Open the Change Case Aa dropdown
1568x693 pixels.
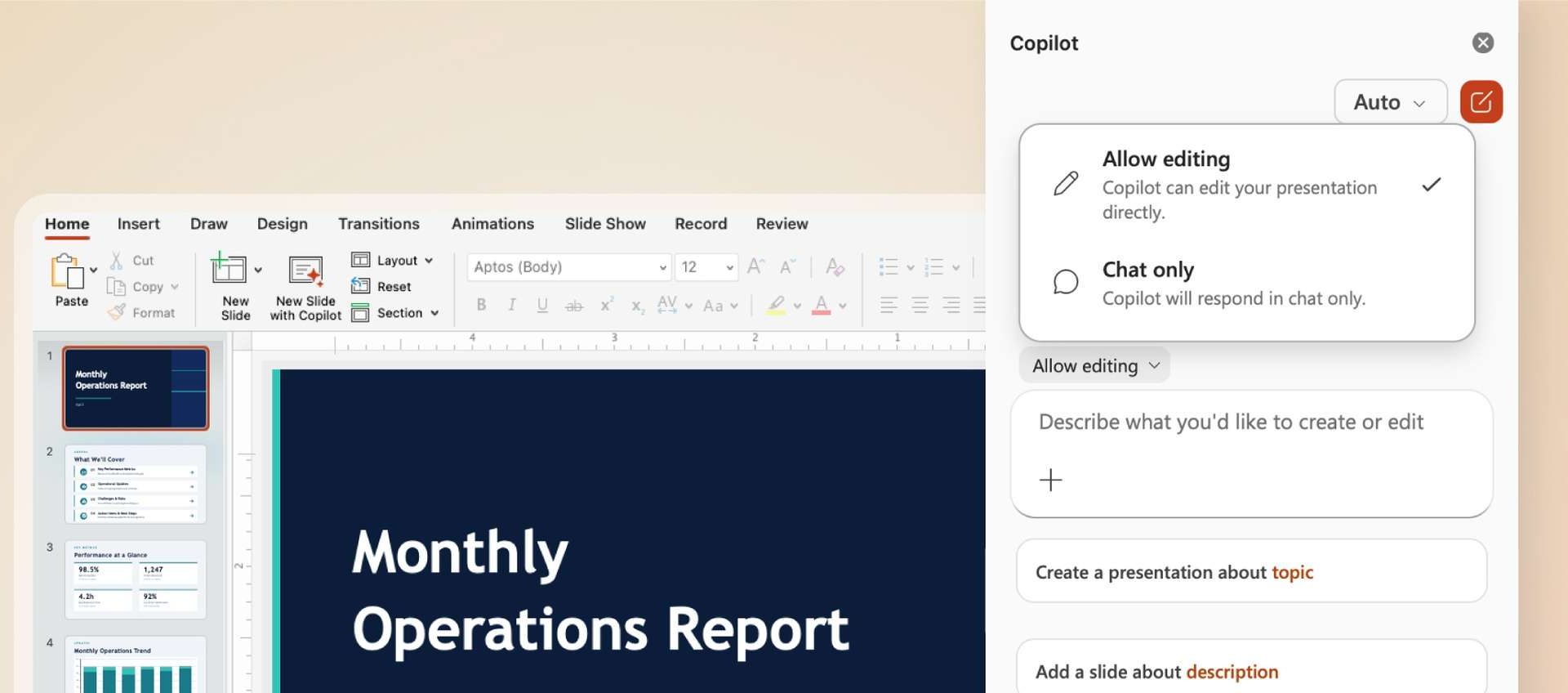click(x=720, y=306)
